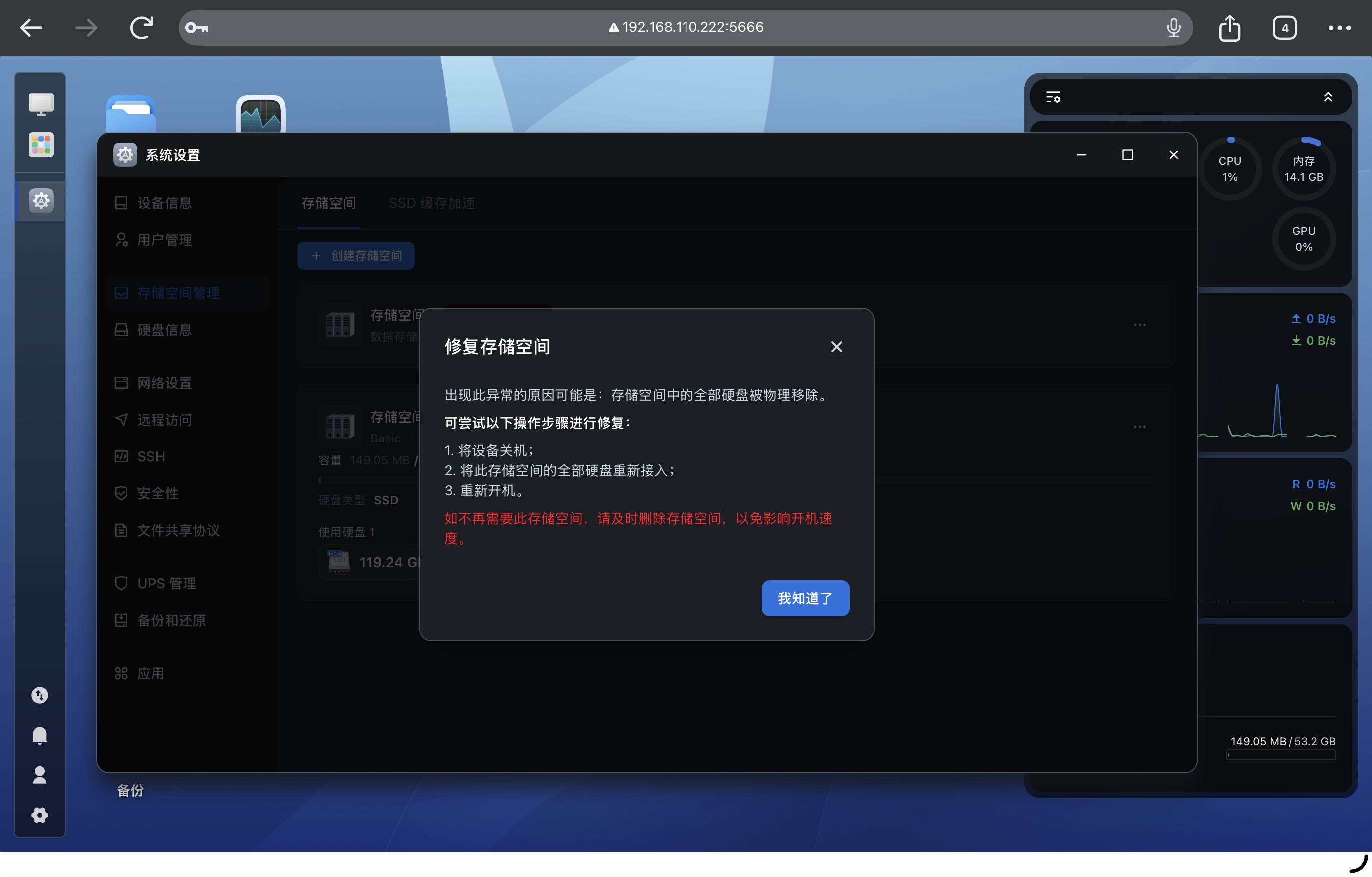Click the GPU 0% gauge
Screen dimensions: 1372x877
pos(1303,239)
